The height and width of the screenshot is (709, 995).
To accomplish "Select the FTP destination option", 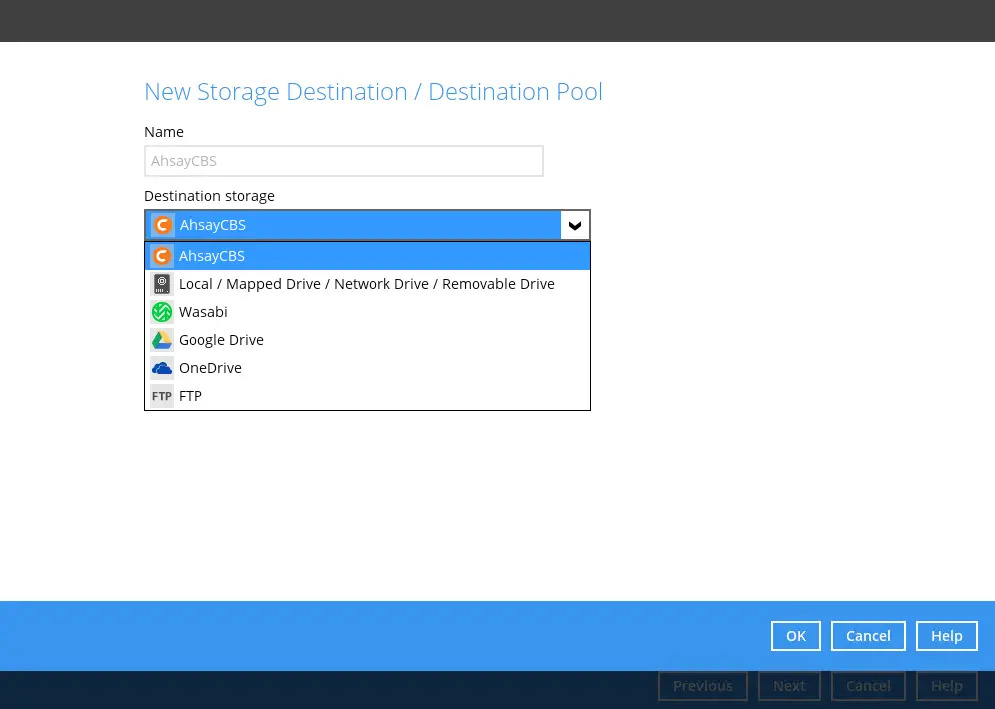I will (190, 396).
